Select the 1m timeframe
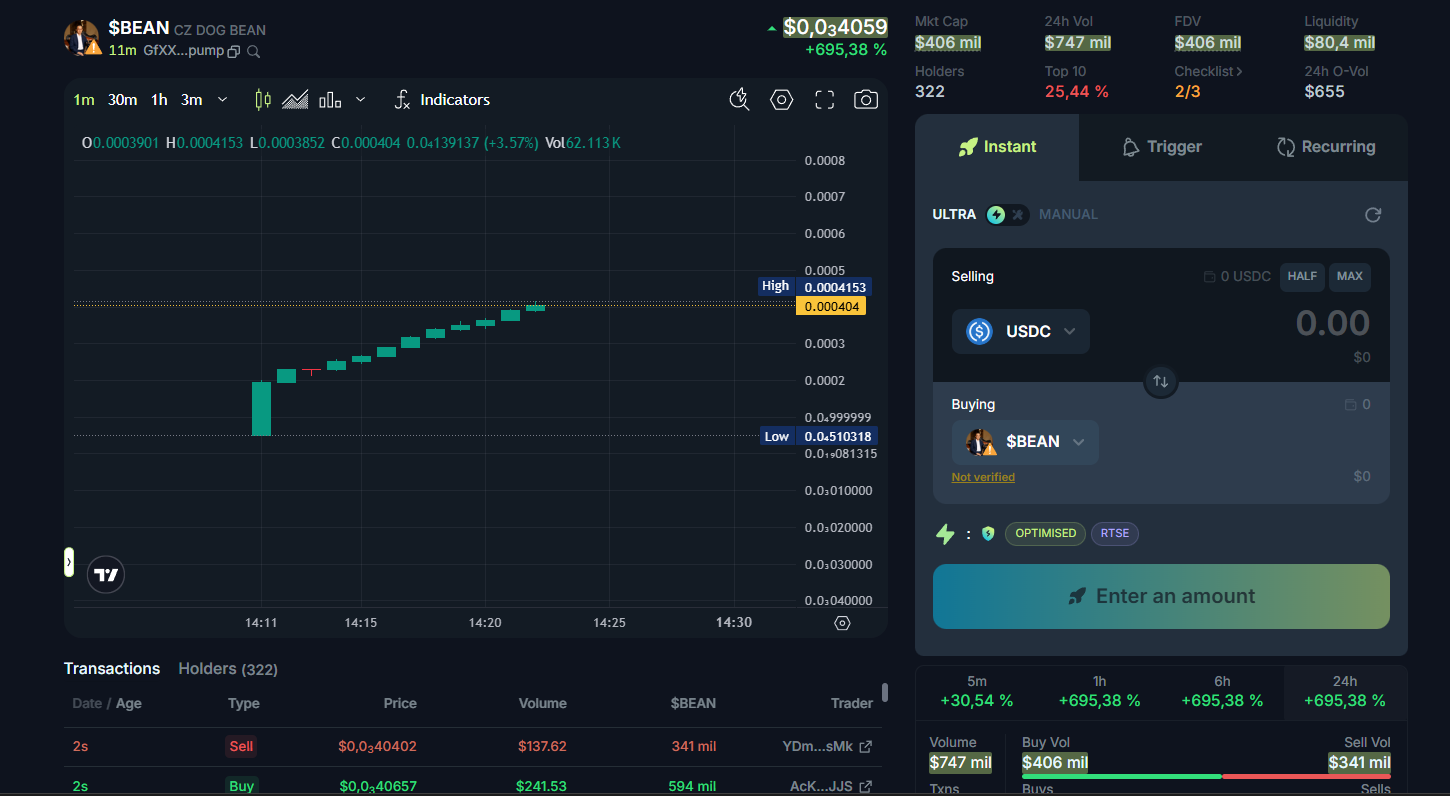Viewport: 1450px width, 796px height. (84, 100)
